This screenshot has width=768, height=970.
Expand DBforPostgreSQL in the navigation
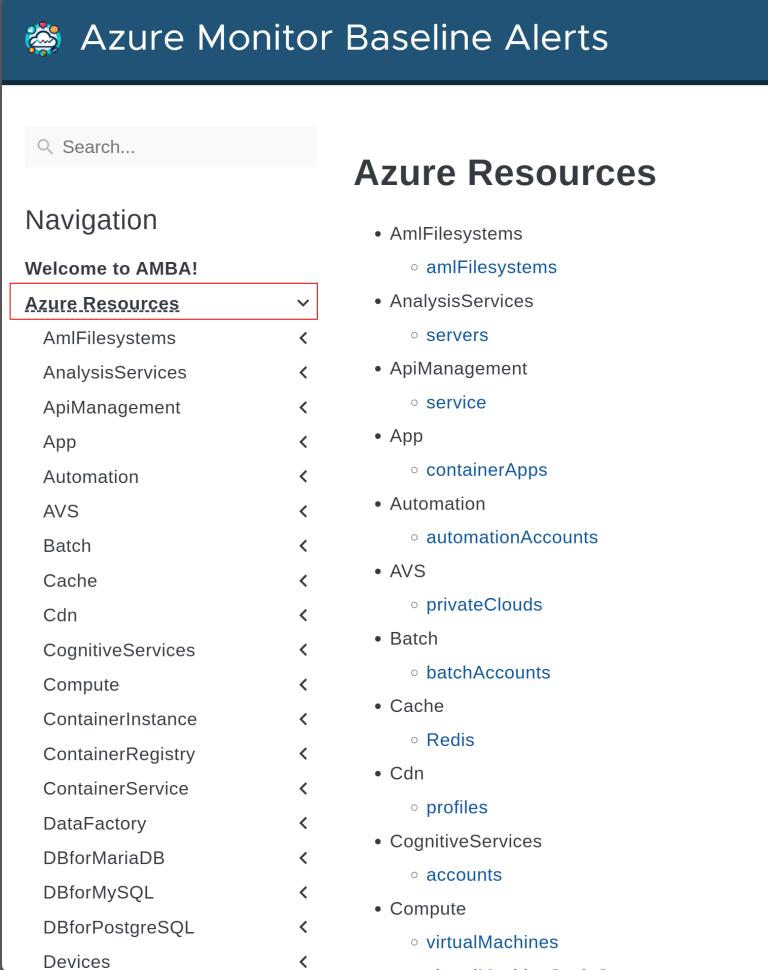pos(303,926)
